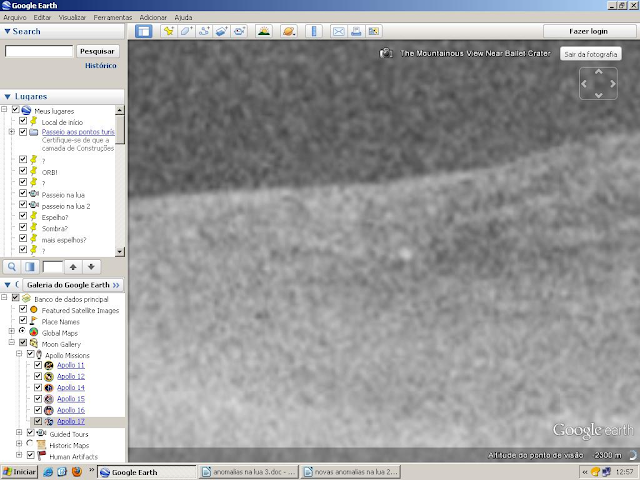Open the Windows Iniciar start button
640x480 pixels.
(19, 472)
